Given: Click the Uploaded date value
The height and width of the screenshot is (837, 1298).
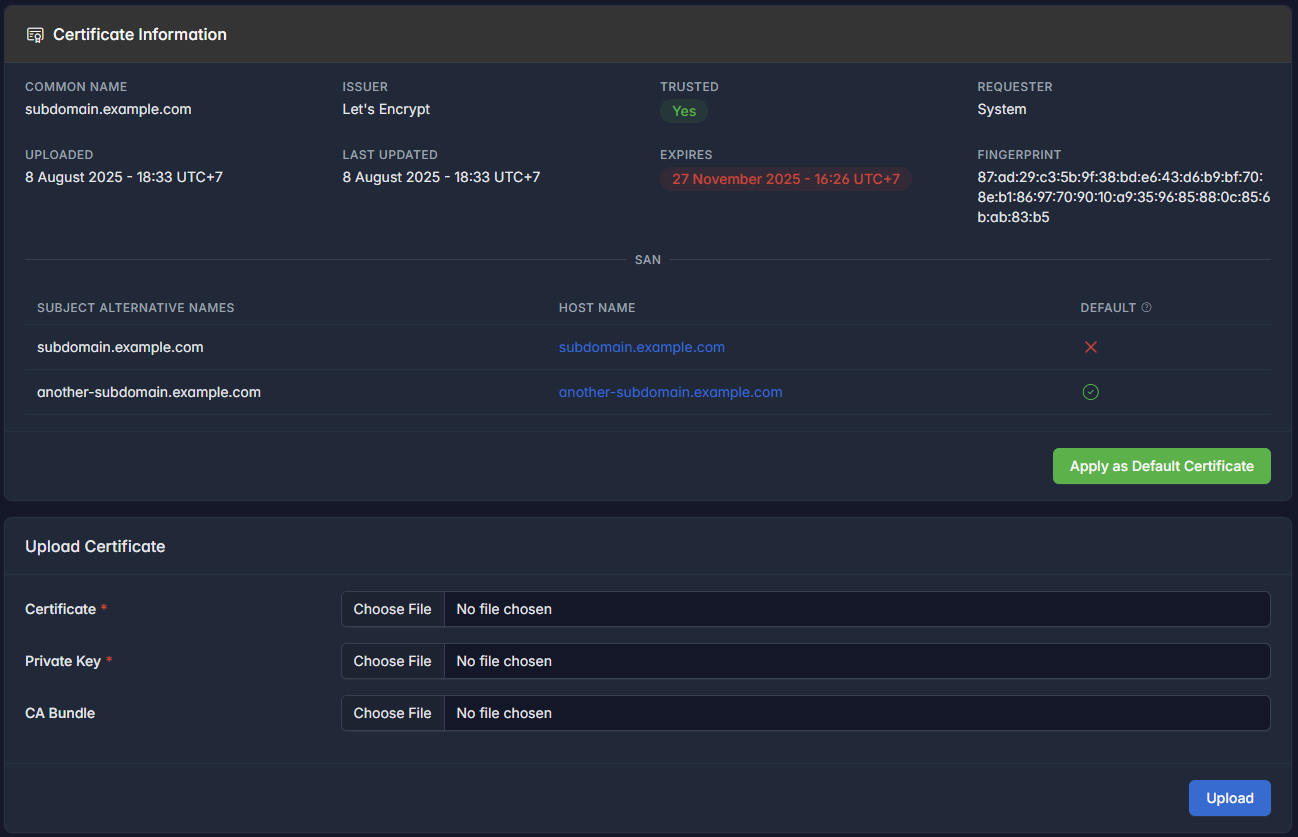Looking at the screenshot, I should [124, 177].
